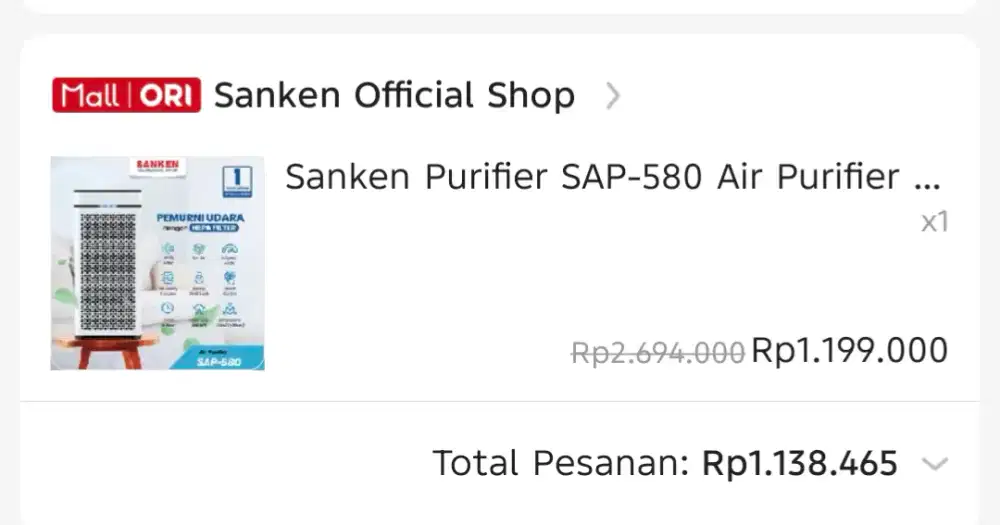
Task: Click the x1 quantity indicator
Action: click(x=934, y=222)
